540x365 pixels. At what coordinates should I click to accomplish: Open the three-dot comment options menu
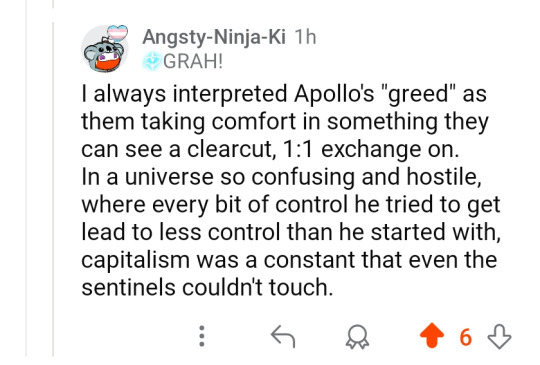(202, 336)
